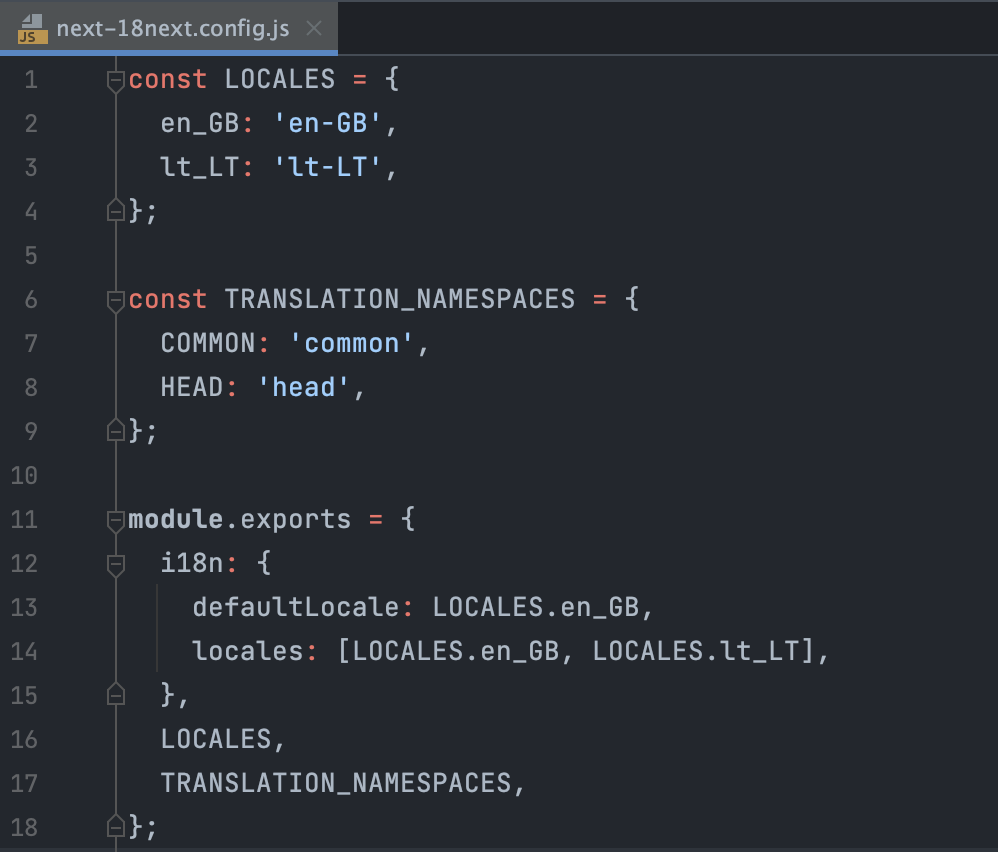Click the COMMON key on line 7
This screenshot has height=852, width=998.
coord(208,343)
